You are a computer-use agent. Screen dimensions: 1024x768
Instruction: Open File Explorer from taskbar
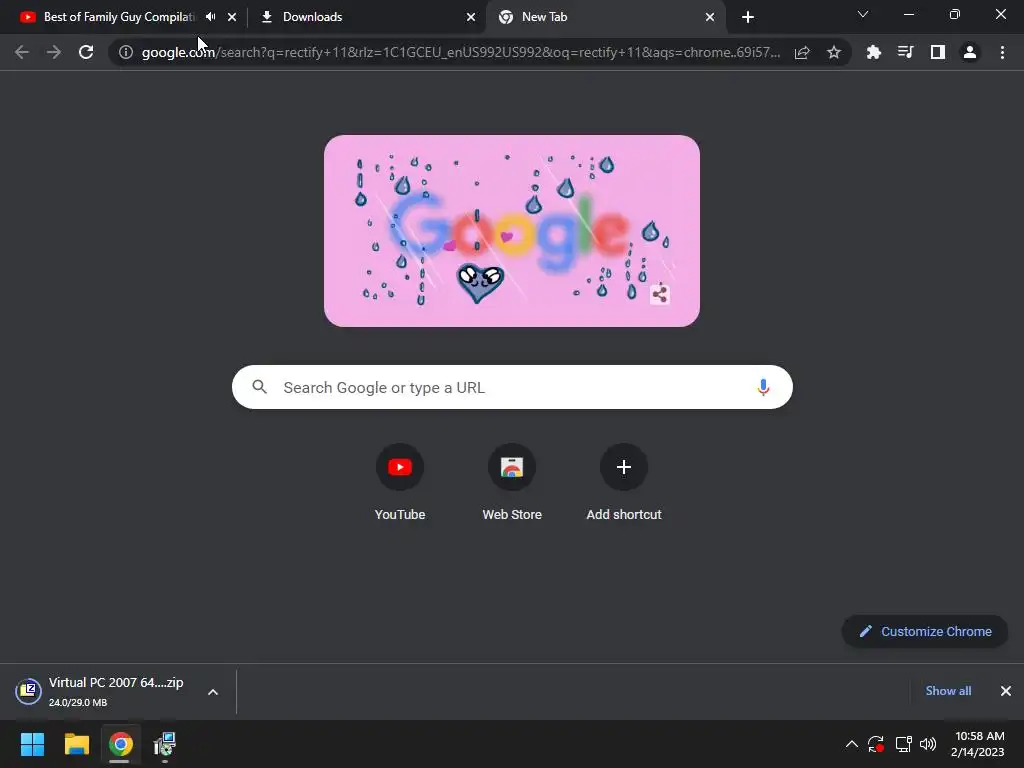[x=76, y=744]
